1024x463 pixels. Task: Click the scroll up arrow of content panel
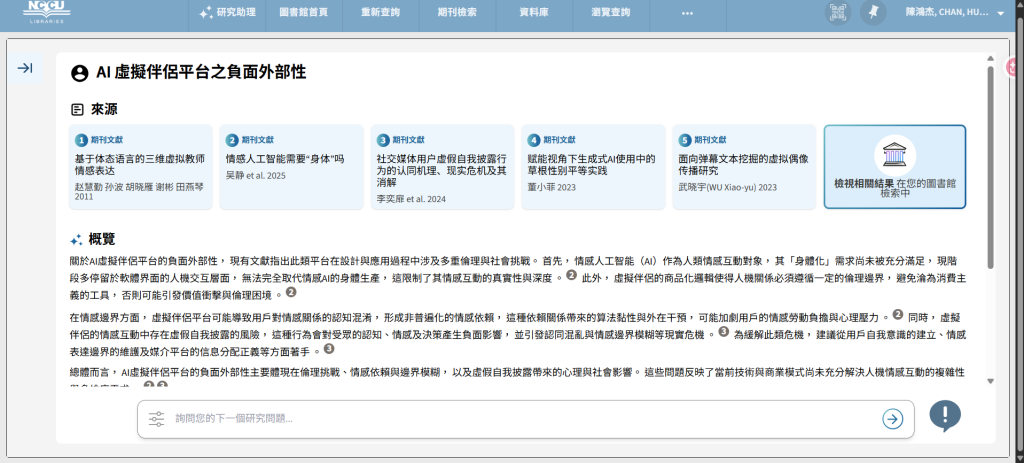[x=990, y=59]
